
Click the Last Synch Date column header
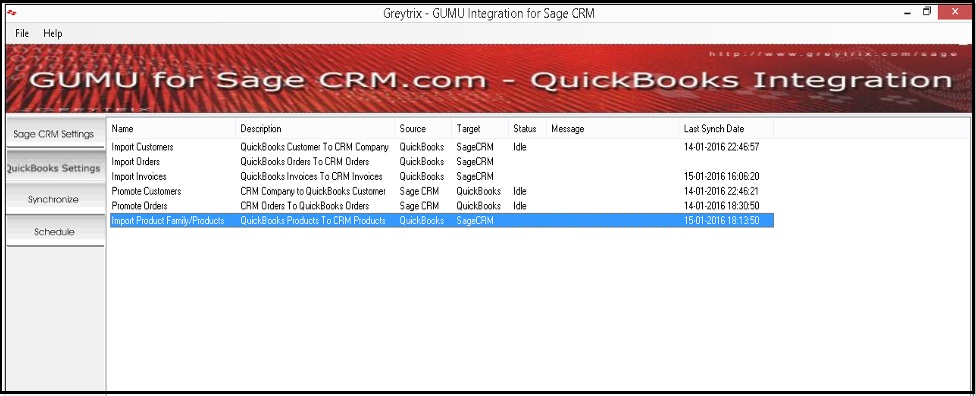(726, 129)
